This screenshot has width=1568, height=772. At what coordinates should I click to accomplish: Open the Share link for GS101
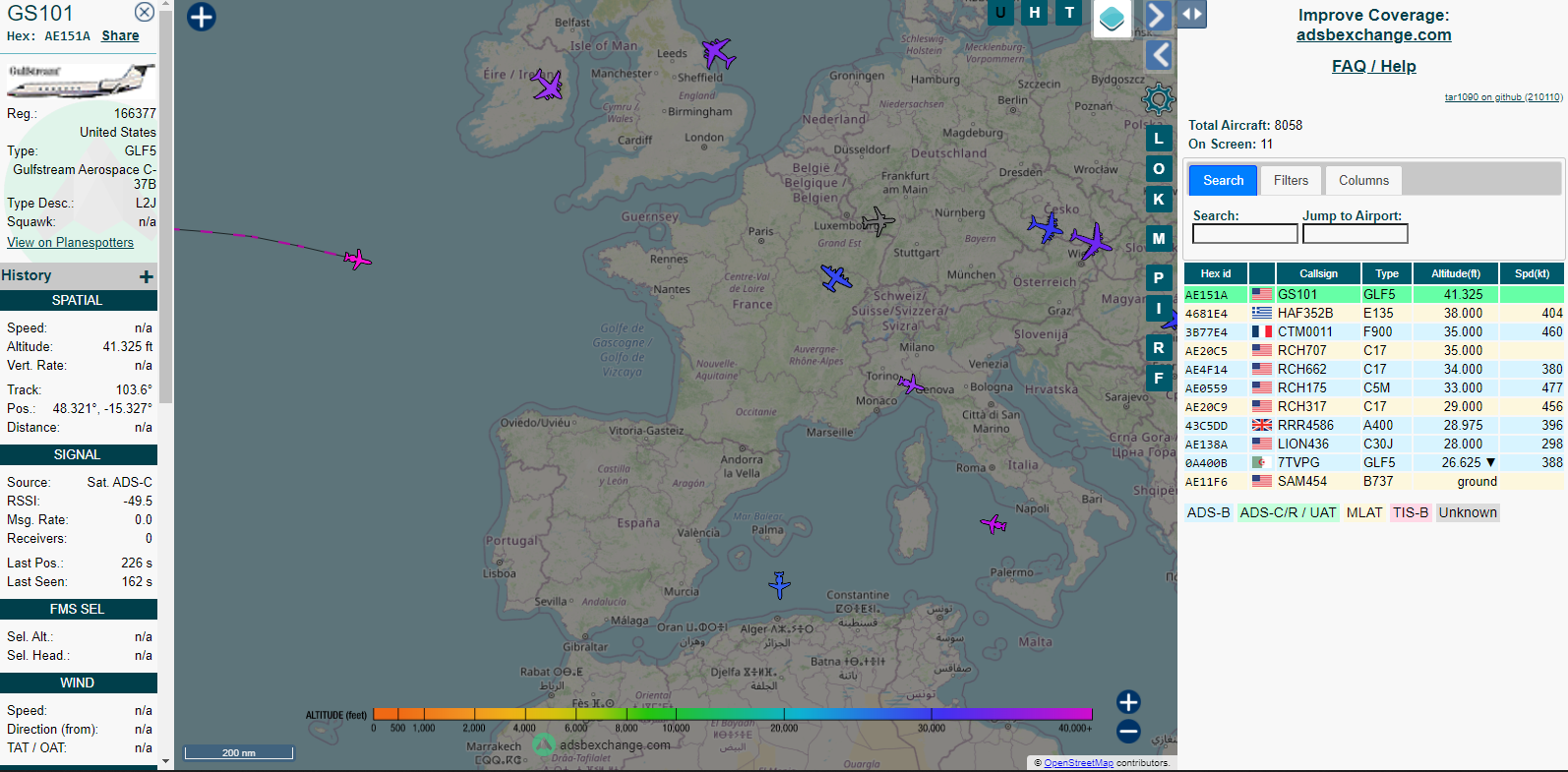pyautogui.click(x=120, y=35)
